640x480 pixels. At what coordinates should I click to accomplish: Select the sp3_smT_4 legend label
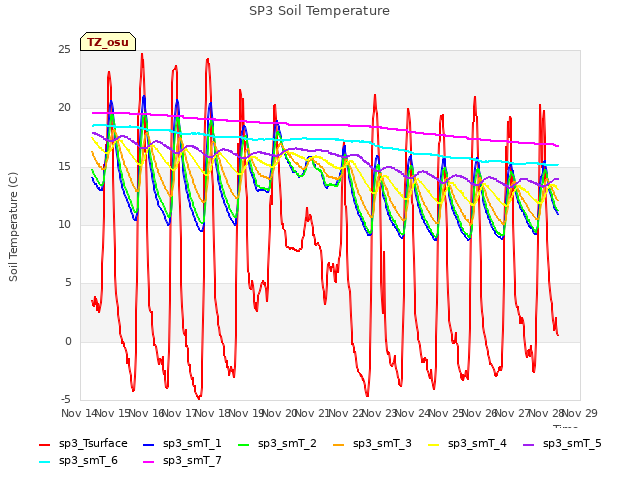(x=477, y=444)
